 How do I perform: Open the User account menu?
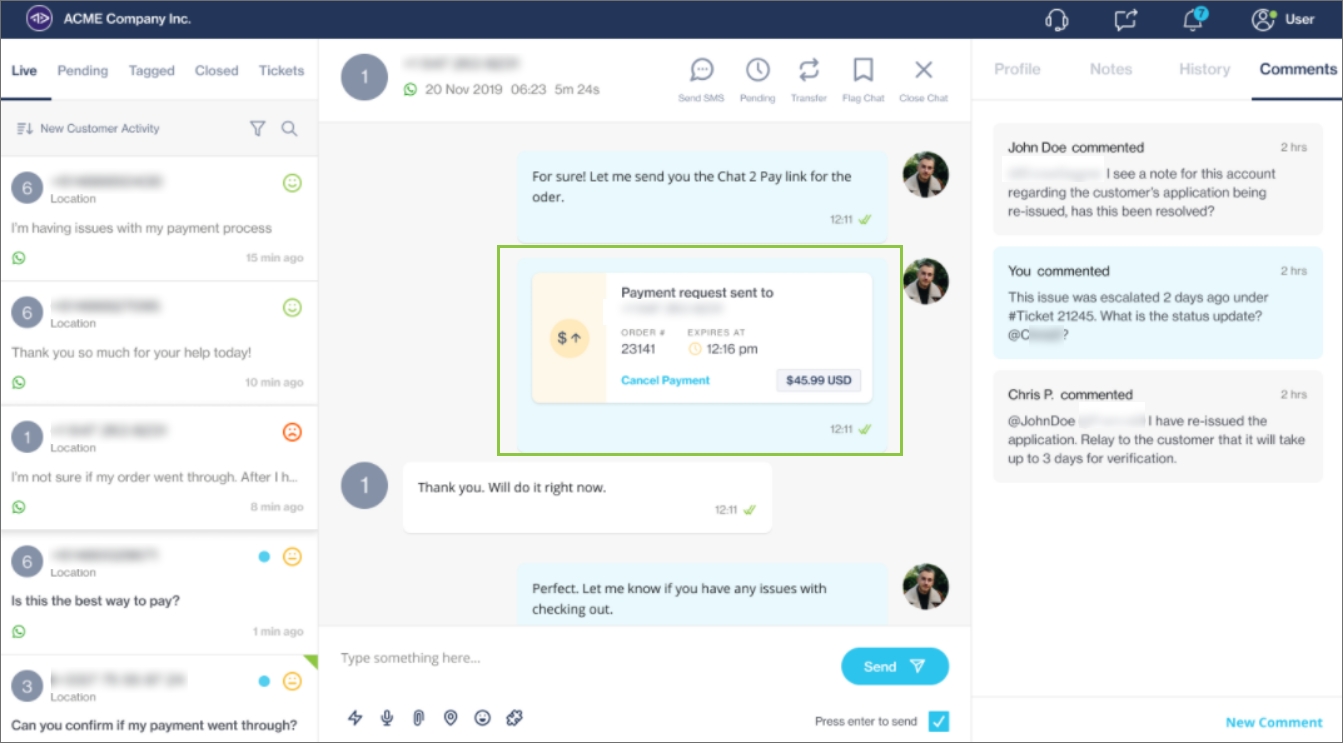coord(1284,19)
